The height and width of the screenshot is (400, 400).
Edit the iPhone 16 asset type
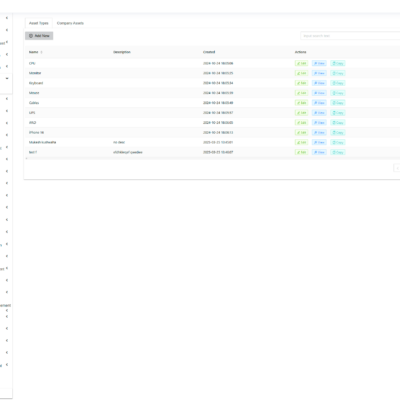pos(301,132)
